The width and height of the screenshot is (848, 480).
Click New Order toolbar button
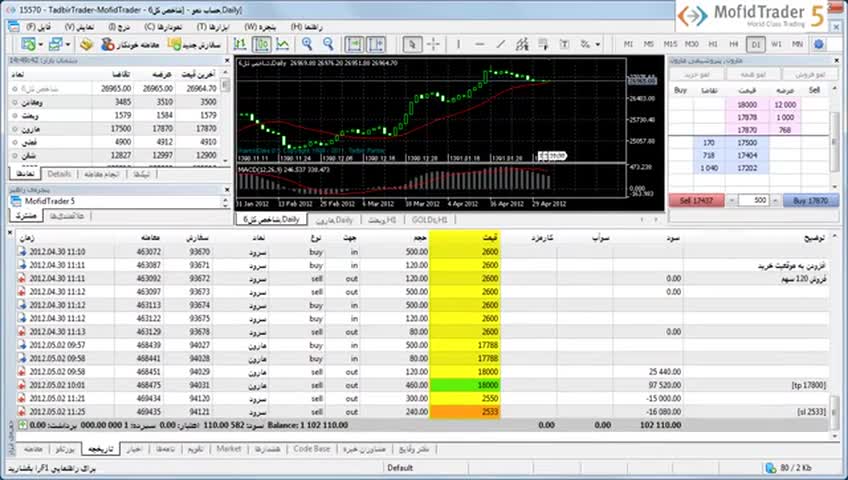pos(196,44)
